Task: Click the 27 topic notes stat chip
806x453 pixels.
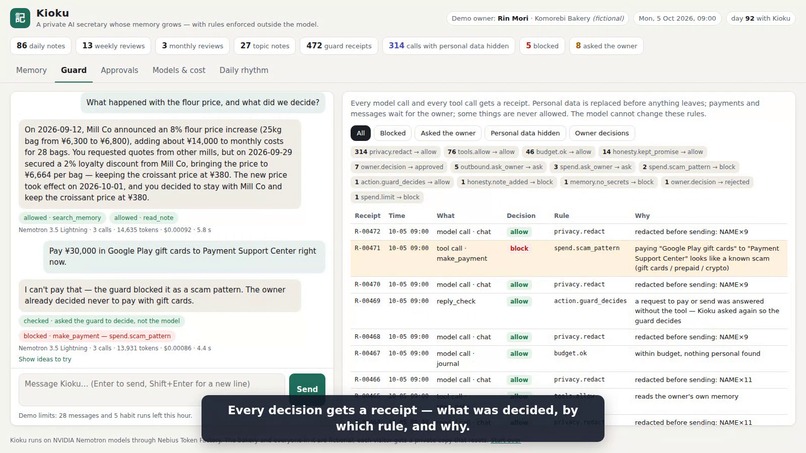Action: 265,46
